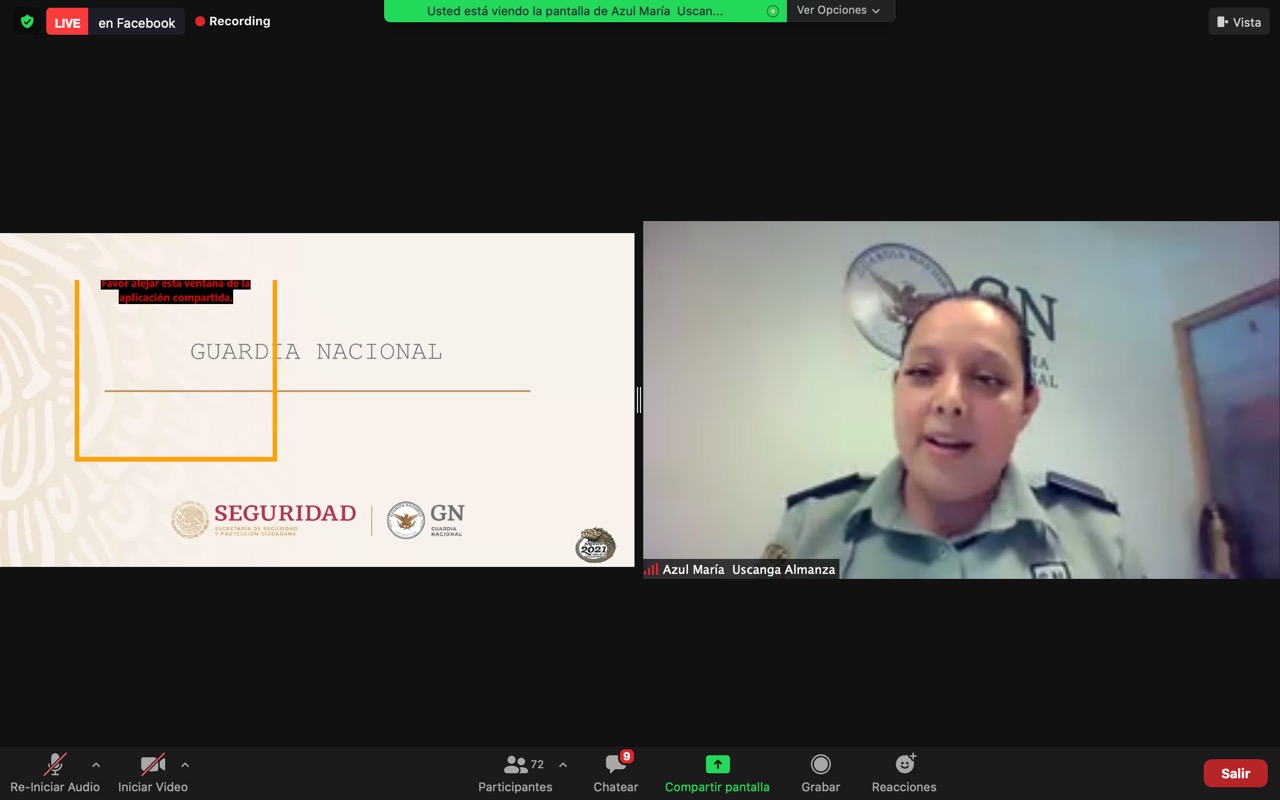The height and width of the screenshot is (800, 1280).
Task: Open the Reacciones smiley icon
Action: 905,764
